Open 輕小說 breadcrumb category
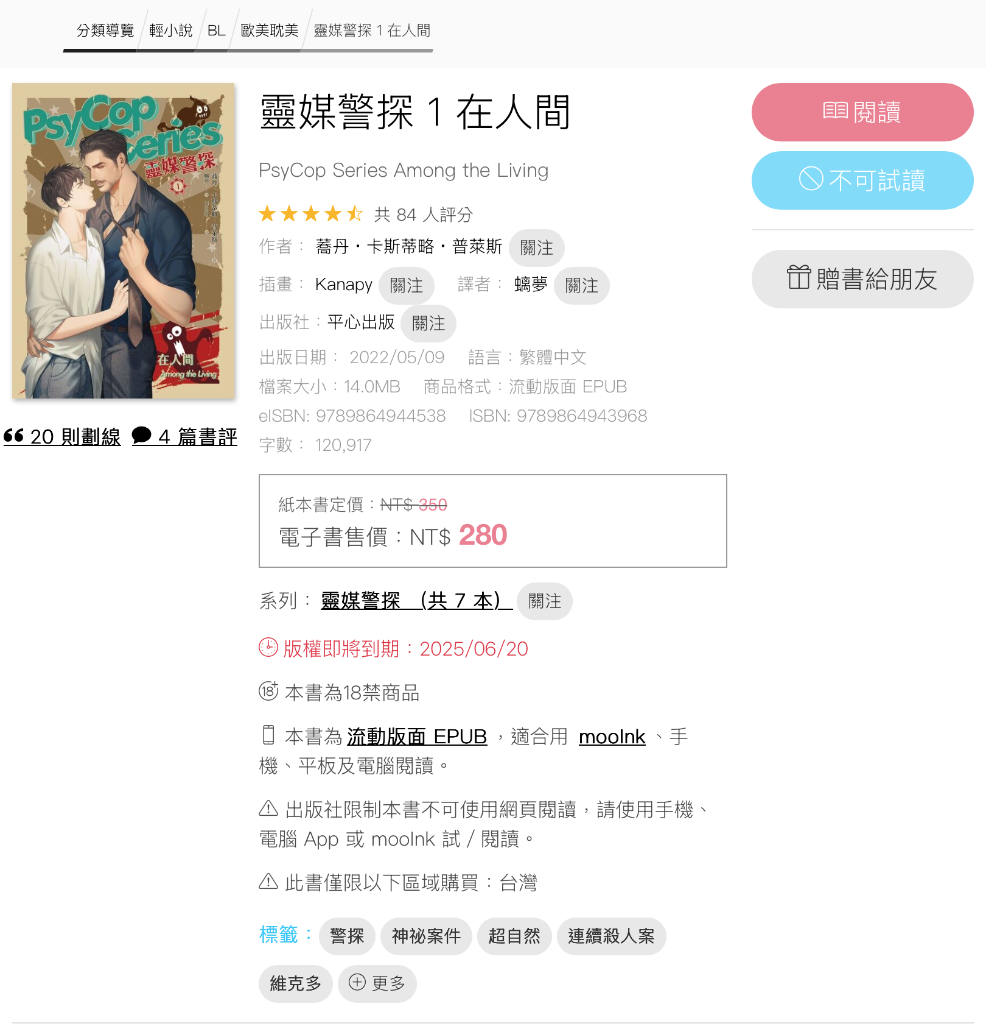This screenshot has width=986, height=1024. coord(170,31)
